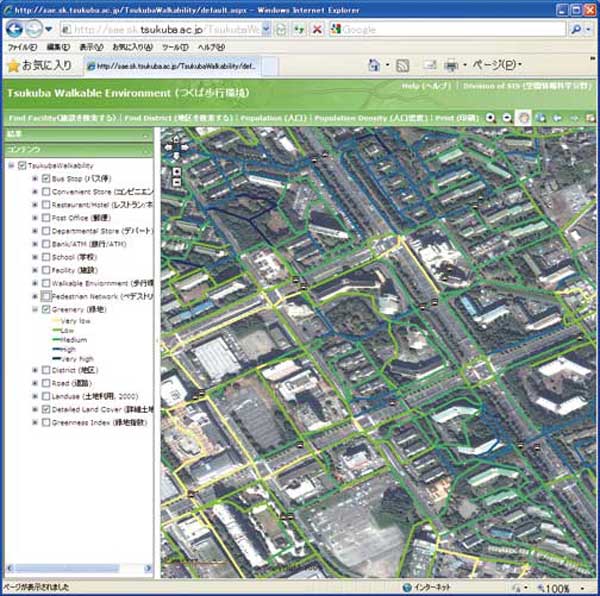Click the Print (印刷) link
The image size is (600, 596).
[457, 118]
